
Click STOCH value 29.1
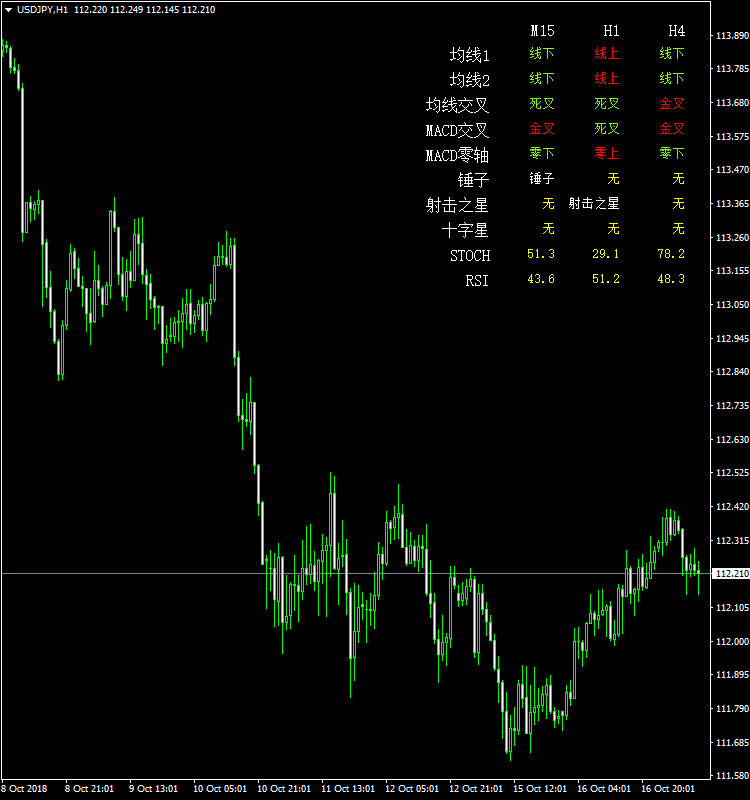click(606, 254)
